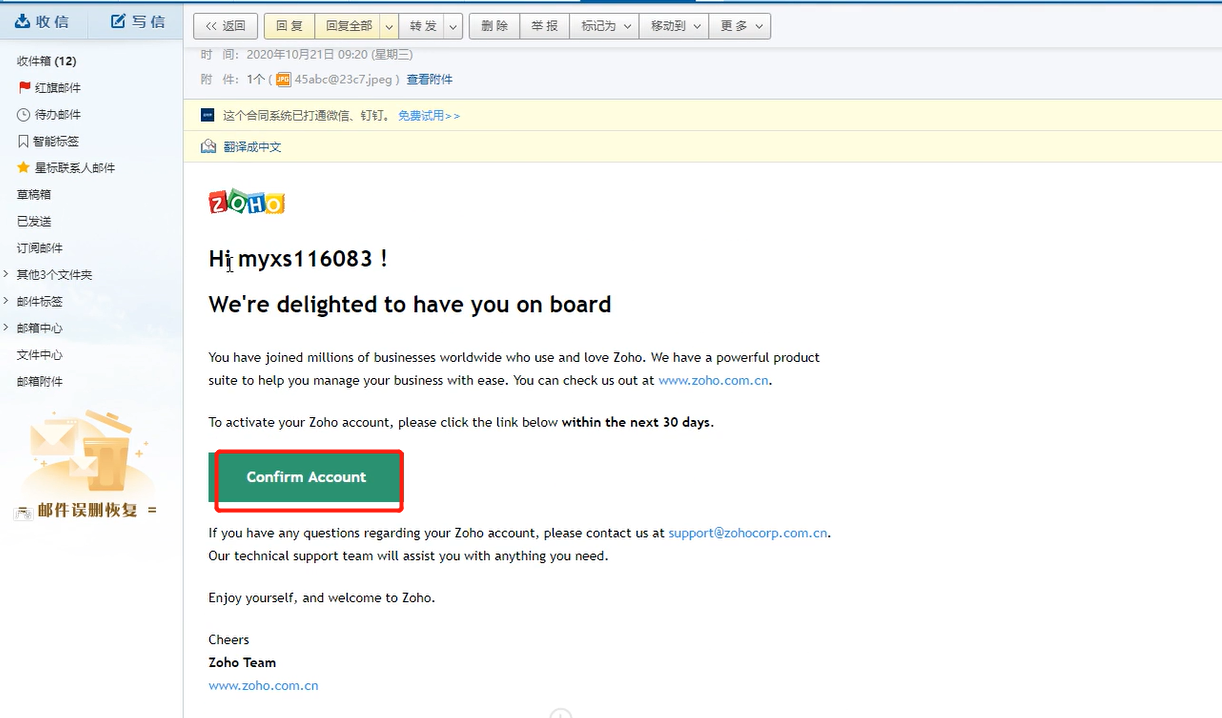1222x718 pixels.
Task: Open the 标记为 dropdown
Action: [606, 27]
